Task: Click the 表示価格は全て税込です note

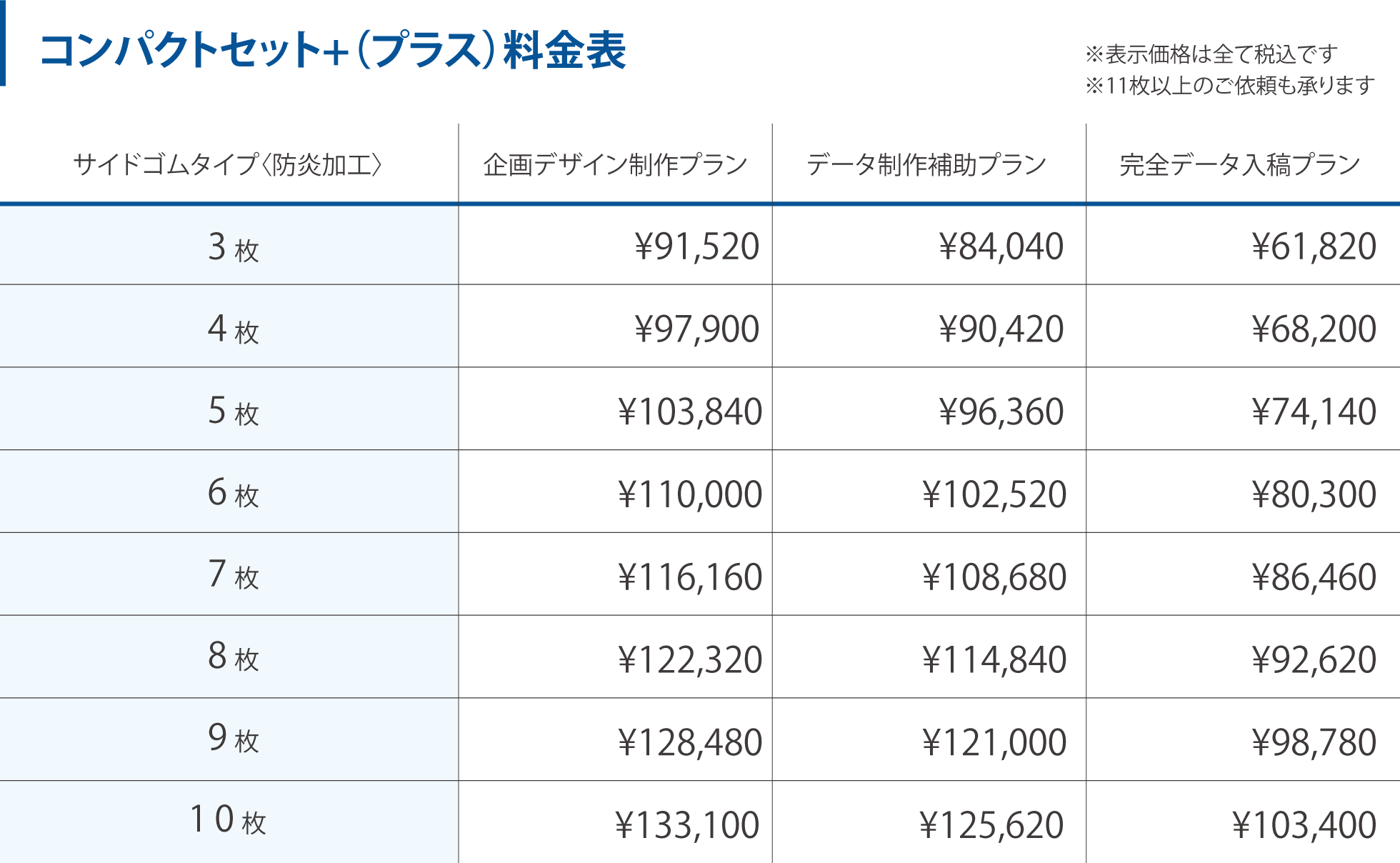Action: pyautogui.click(x=1211, y=54)
